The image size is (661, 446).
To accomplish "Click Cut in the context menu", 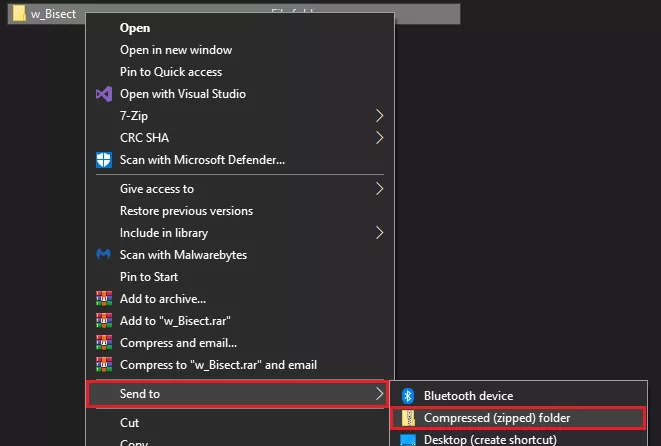I will point(130,423).
